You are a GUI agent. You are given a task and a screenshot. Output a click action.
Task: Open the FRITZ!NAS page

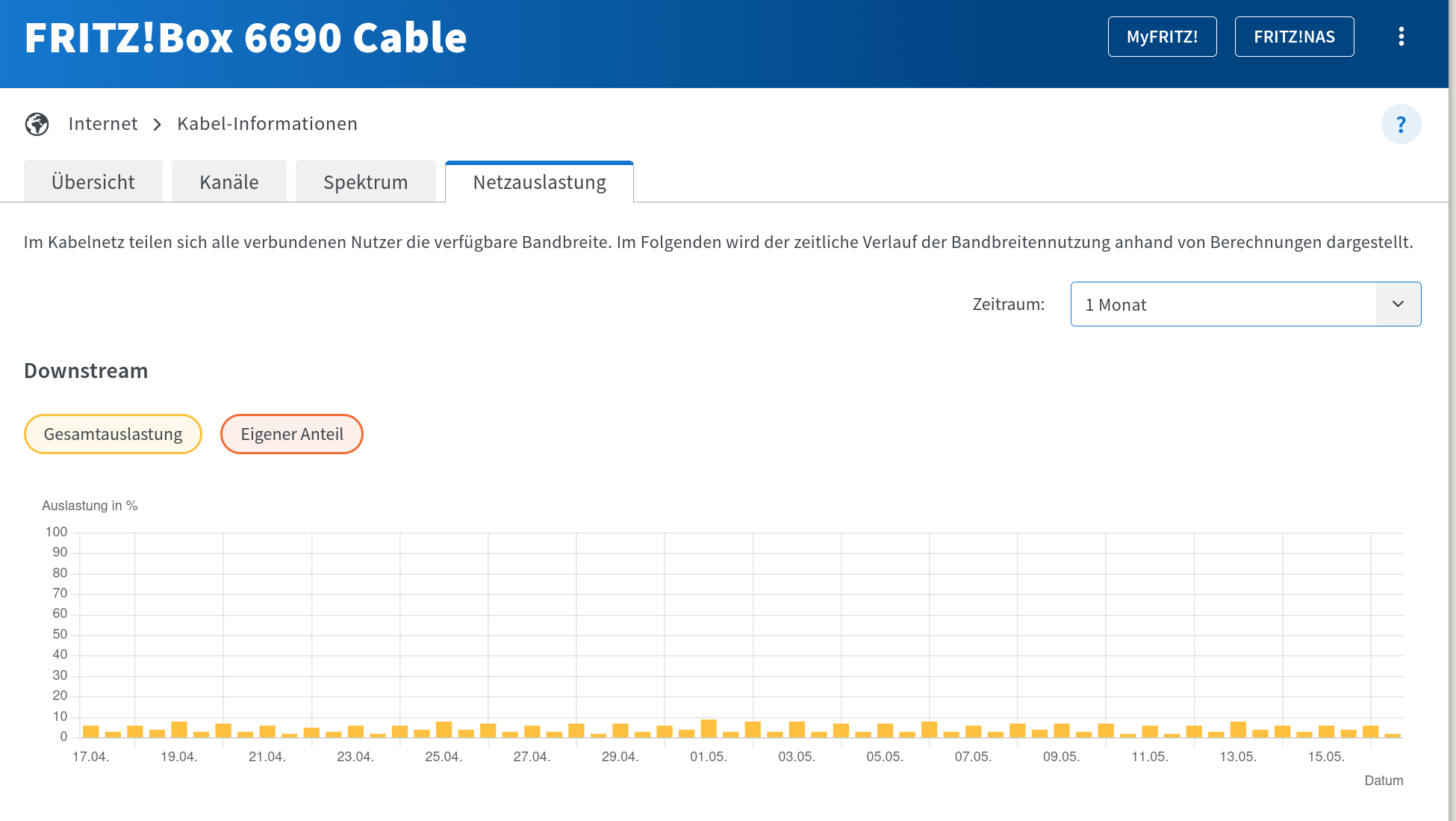1294,37
